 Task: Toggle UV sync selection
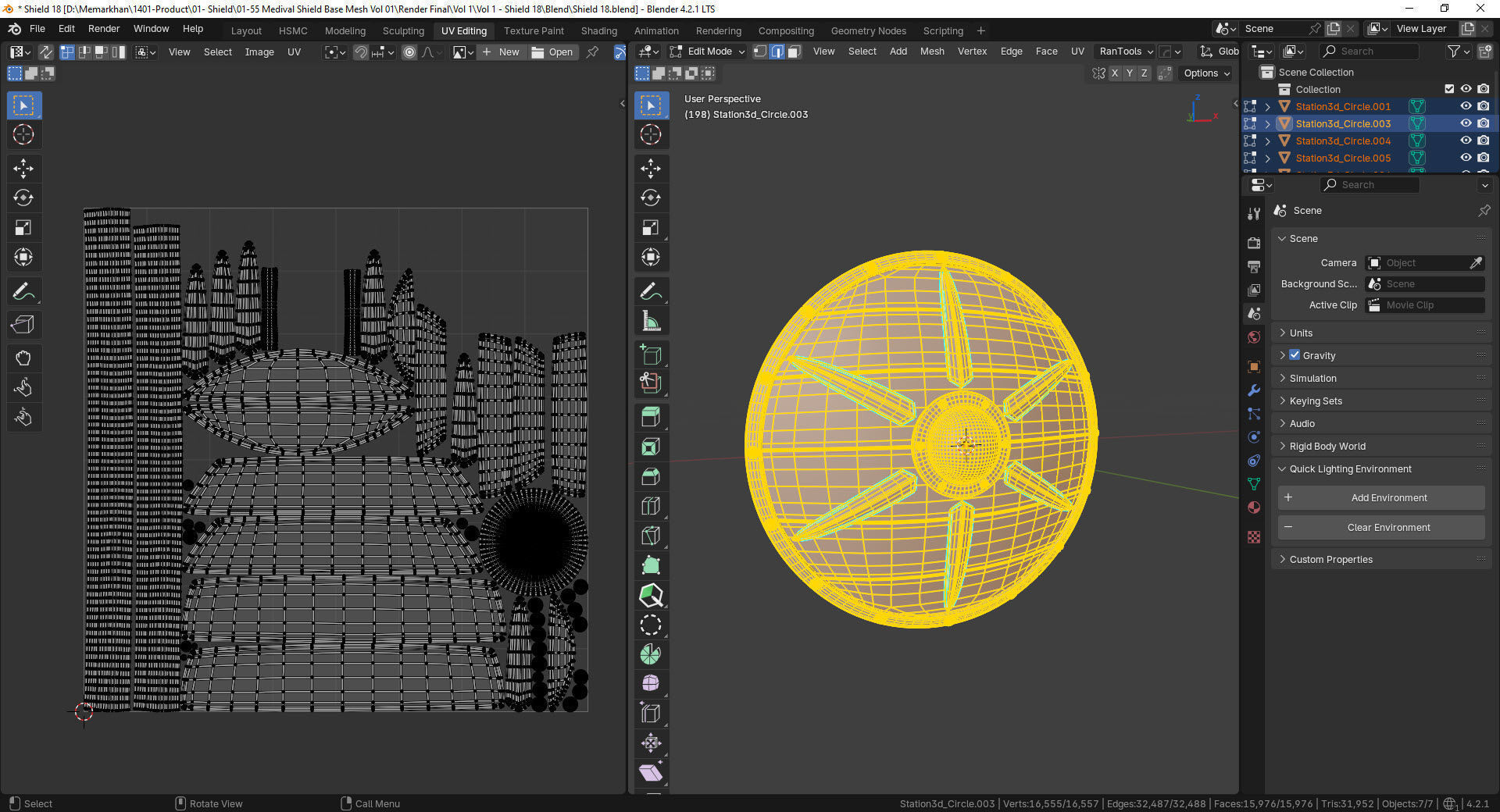pos(46,52)
